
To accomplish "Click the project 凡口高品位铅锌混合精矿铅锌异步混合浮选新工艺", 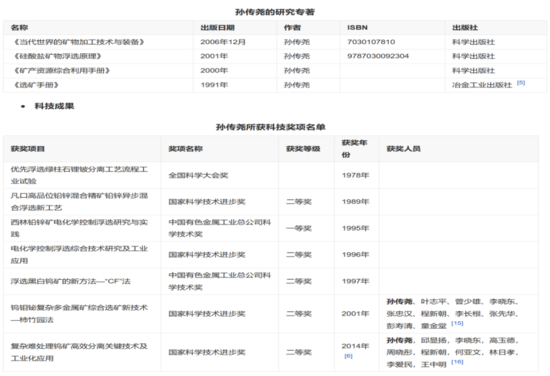I will click(x=79, y=202).
